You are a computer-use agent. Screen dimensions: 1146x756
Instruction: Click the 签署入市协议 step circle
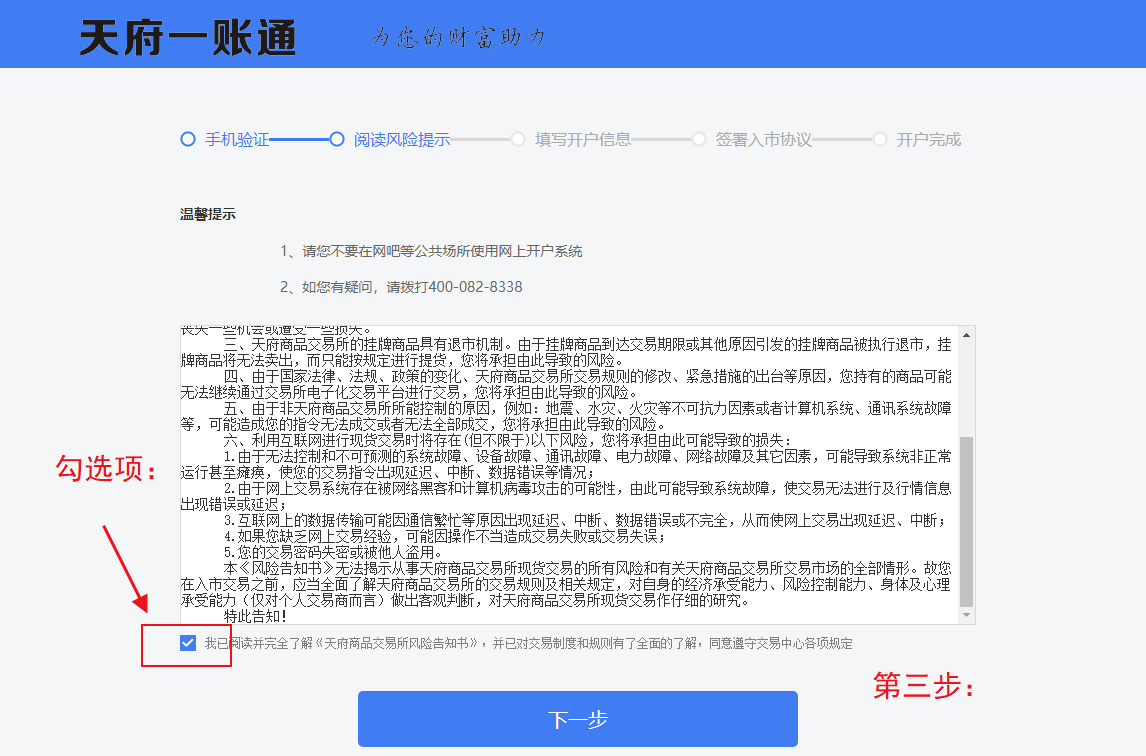click(698, 139)
